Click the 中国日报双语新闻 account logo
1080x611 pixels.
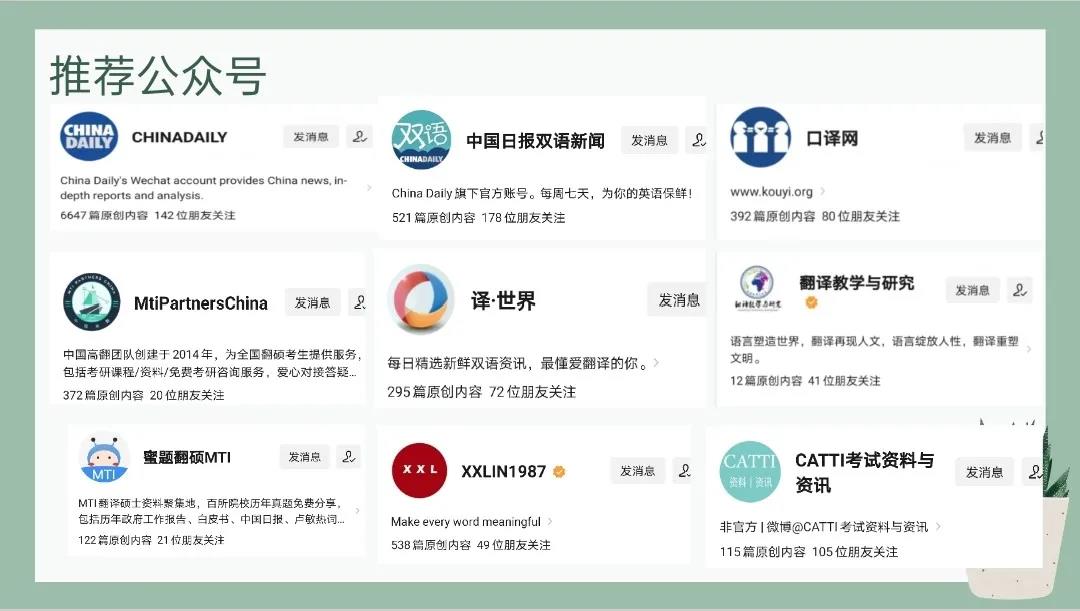click(x=421, y=140)
